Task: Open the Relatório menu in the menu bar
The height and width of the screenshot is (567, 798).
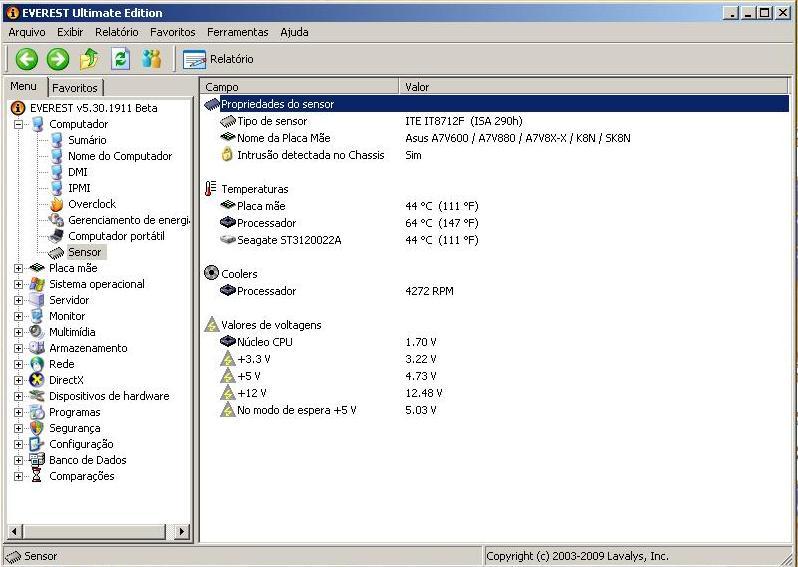Action: (x=117, y=32)
